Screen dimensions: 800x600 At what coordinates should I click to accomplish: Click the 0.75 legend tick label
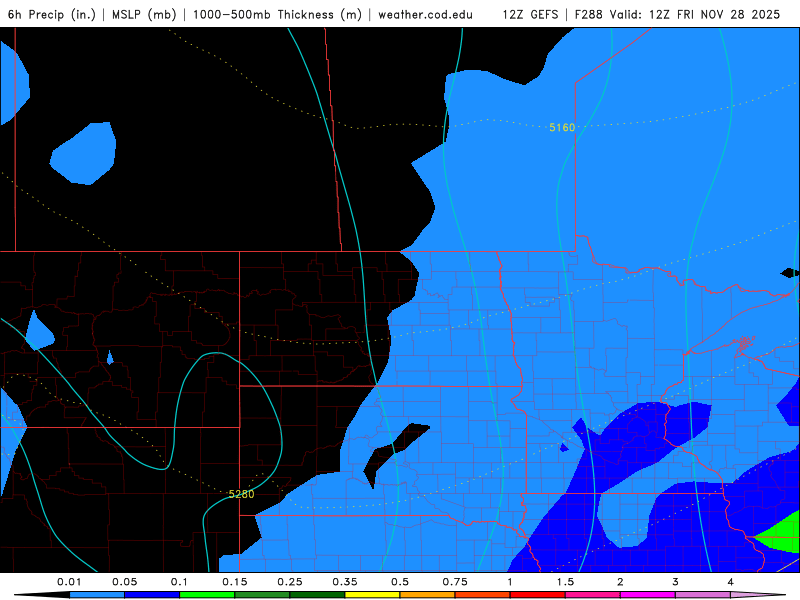tap(455, 582)
